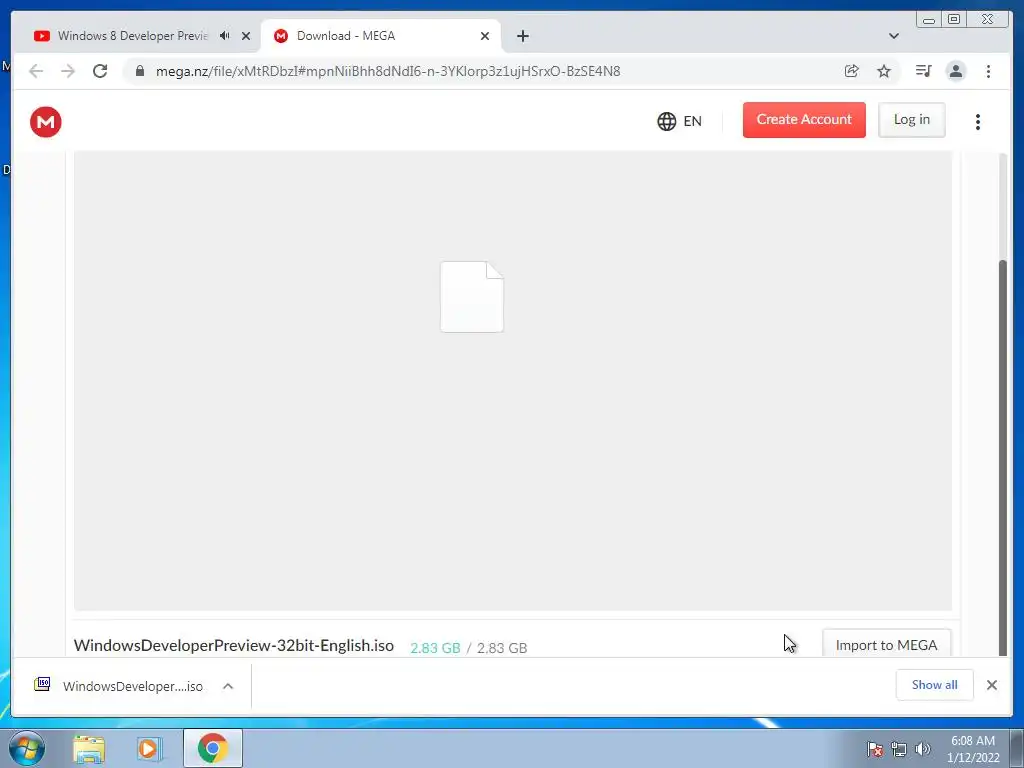The image size is (1024, 768).
Task: Expand download item options chevron
Action: click(228, 686)
